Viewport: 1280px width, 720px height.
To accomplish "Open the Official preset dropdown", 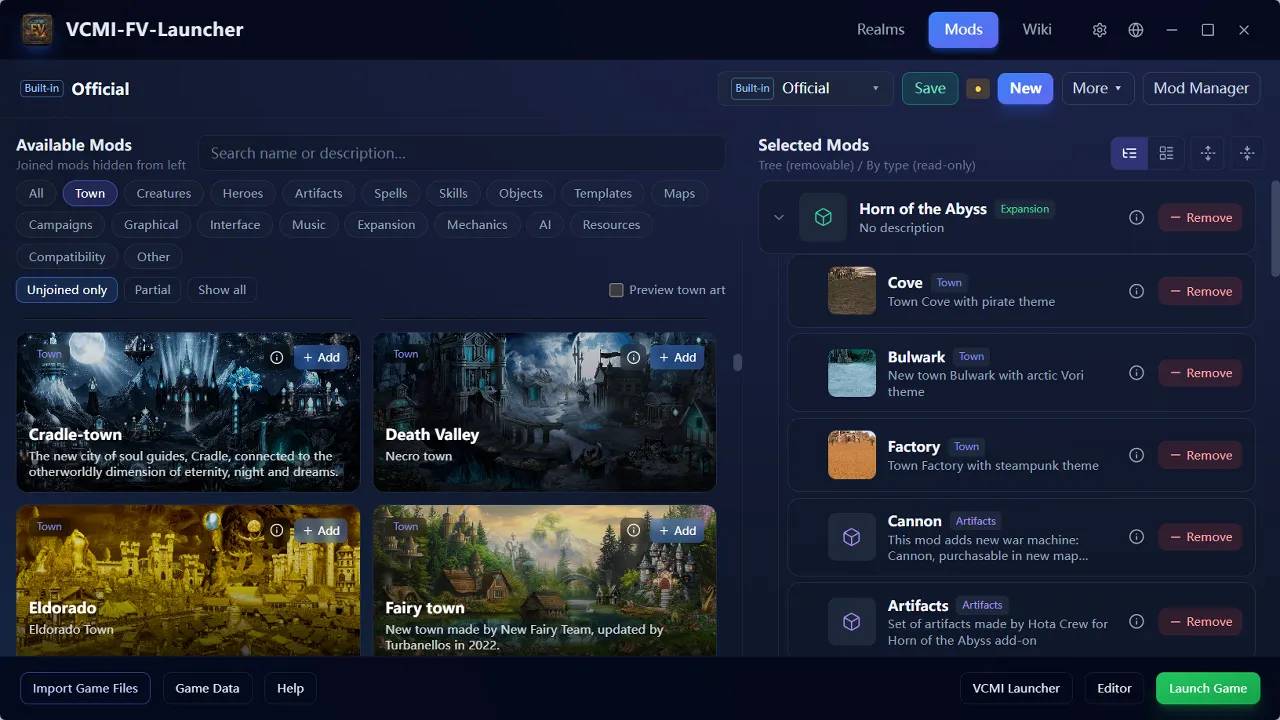I will (806, 88).
